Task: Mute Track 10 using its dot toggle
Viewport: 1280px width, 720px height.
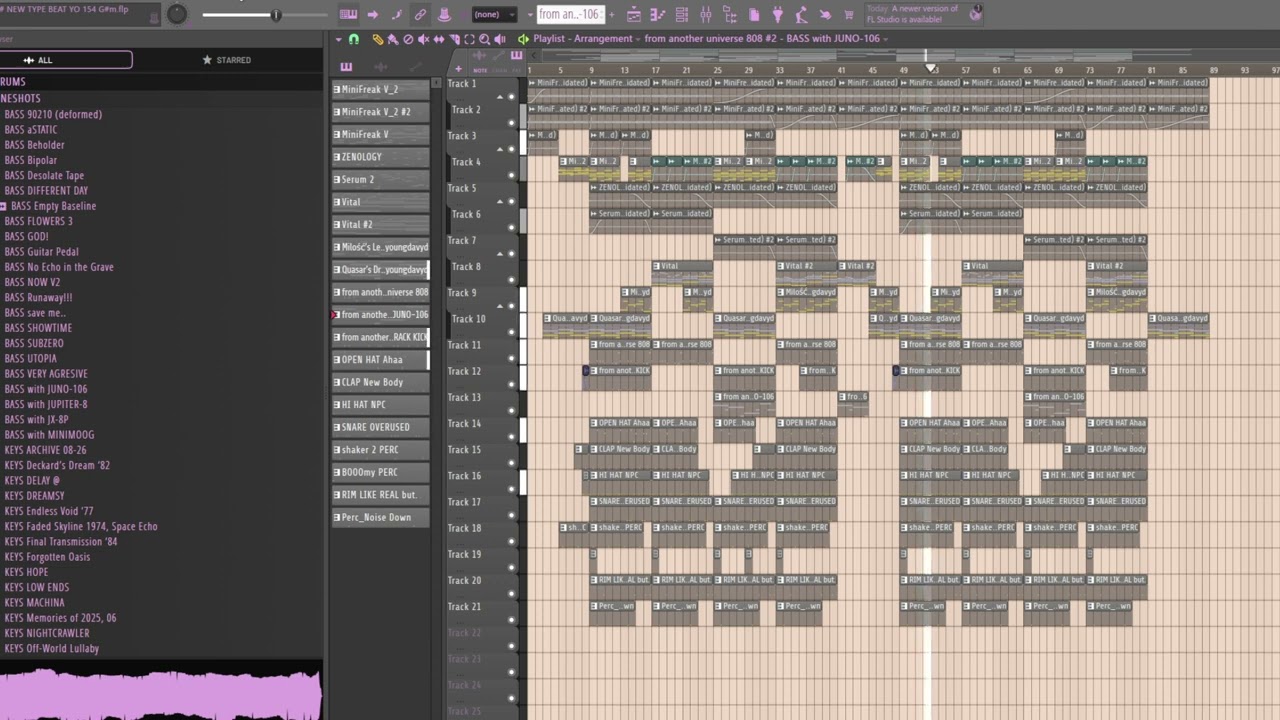Action: [x=511, y=331]
